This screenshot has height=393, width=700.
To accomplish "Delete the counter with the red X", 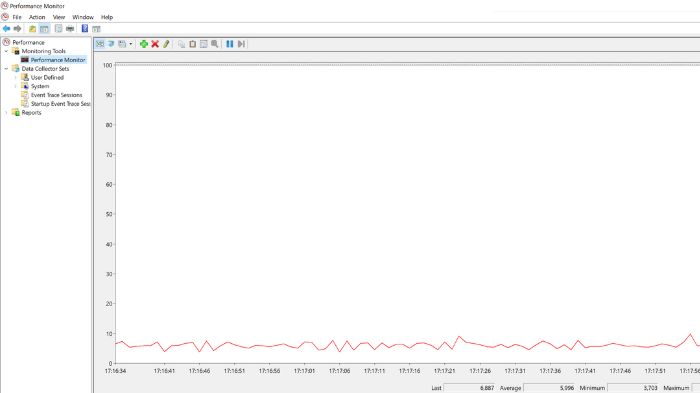I will tap(155, 44).
